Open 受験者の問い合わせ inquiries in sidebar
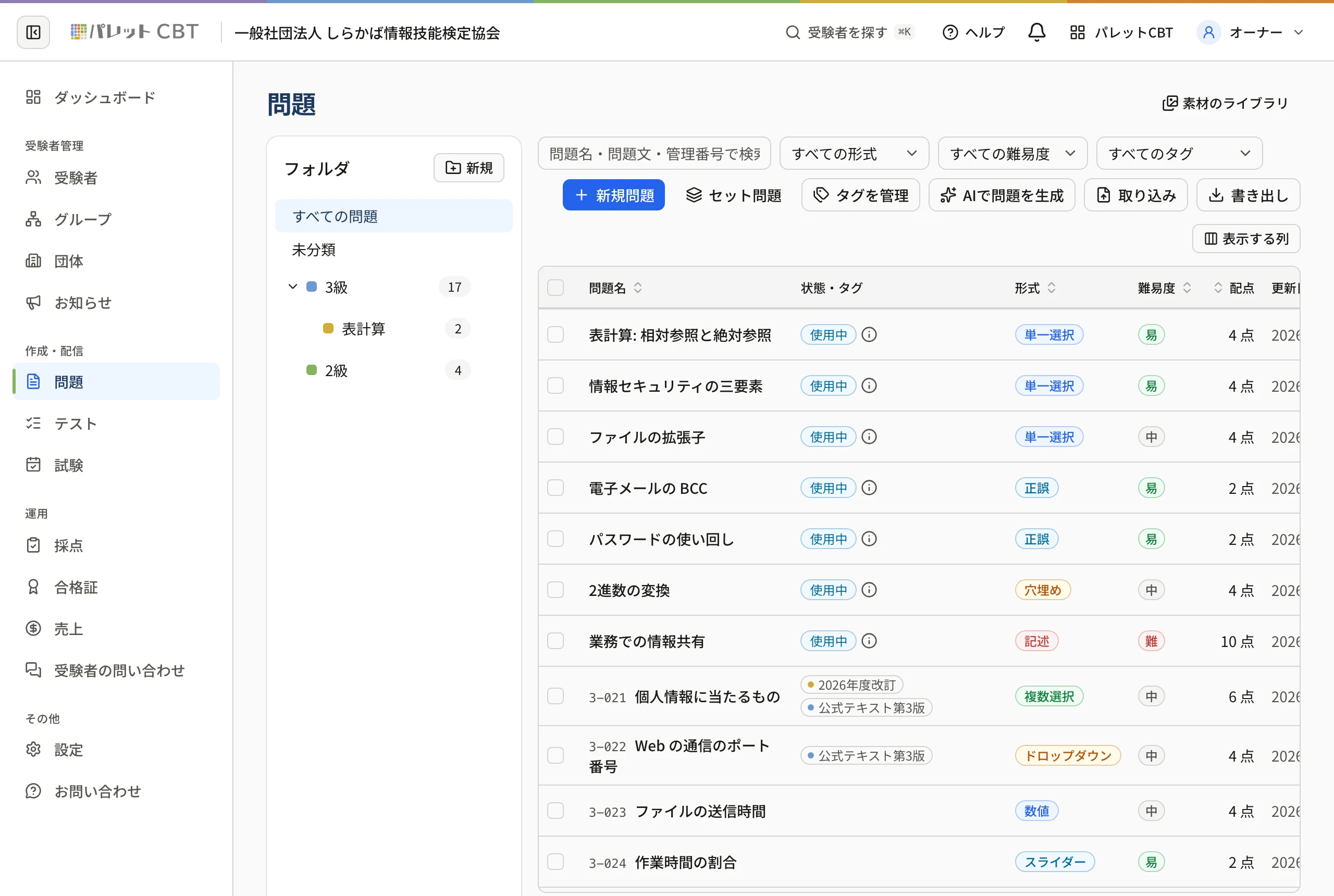The image size is (1334, 896). tap(116, 670)
